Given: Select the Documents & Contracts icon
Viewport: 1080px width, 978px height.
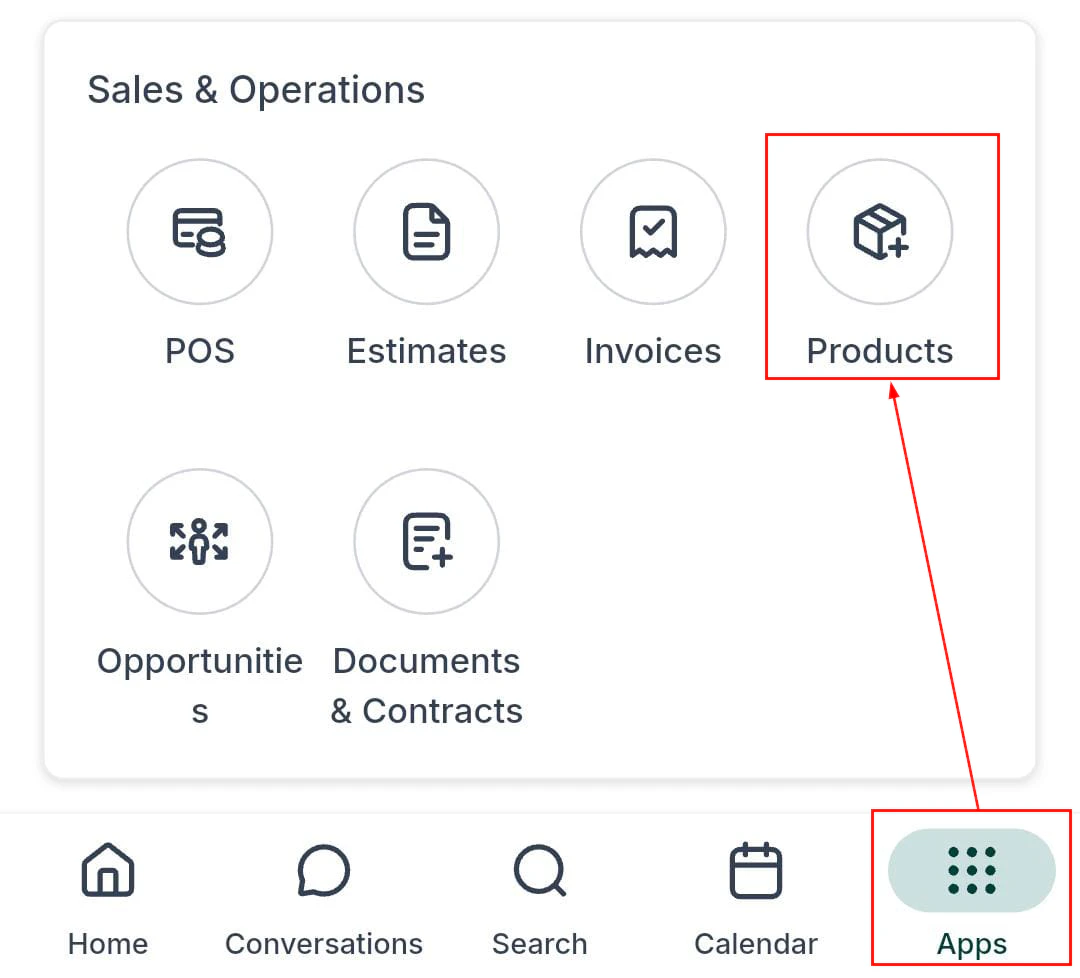Looking at the screenshot, I should point(426,541).
